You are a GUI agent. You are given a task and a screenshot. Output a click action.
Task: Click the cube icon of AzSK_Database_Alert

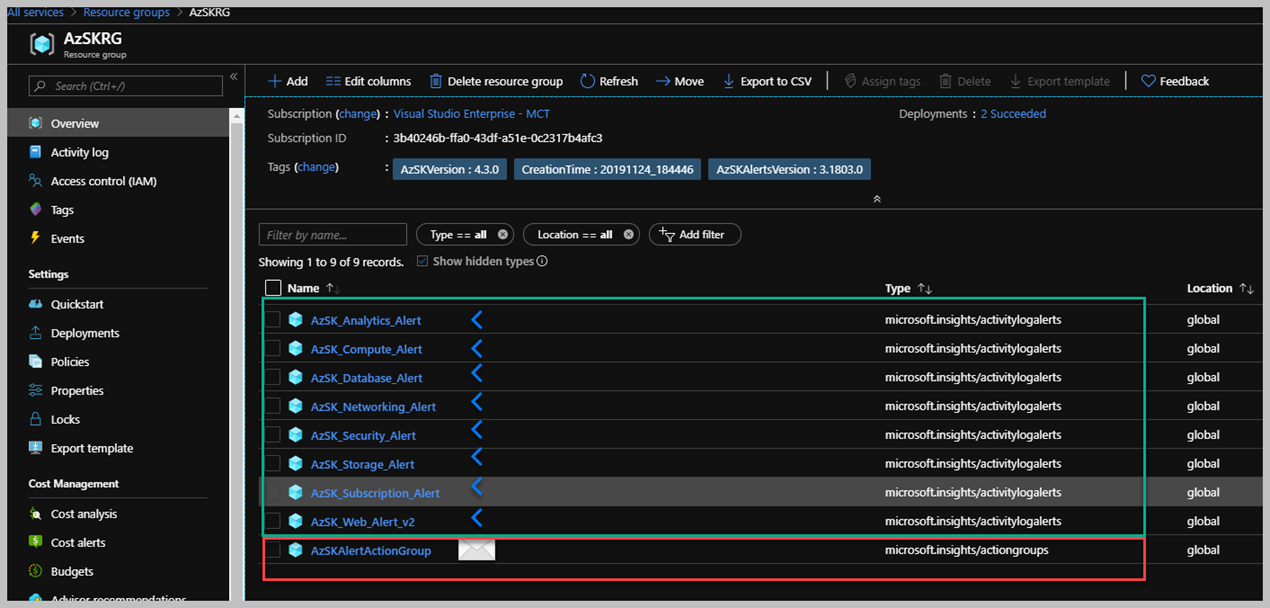coord(295,378)
